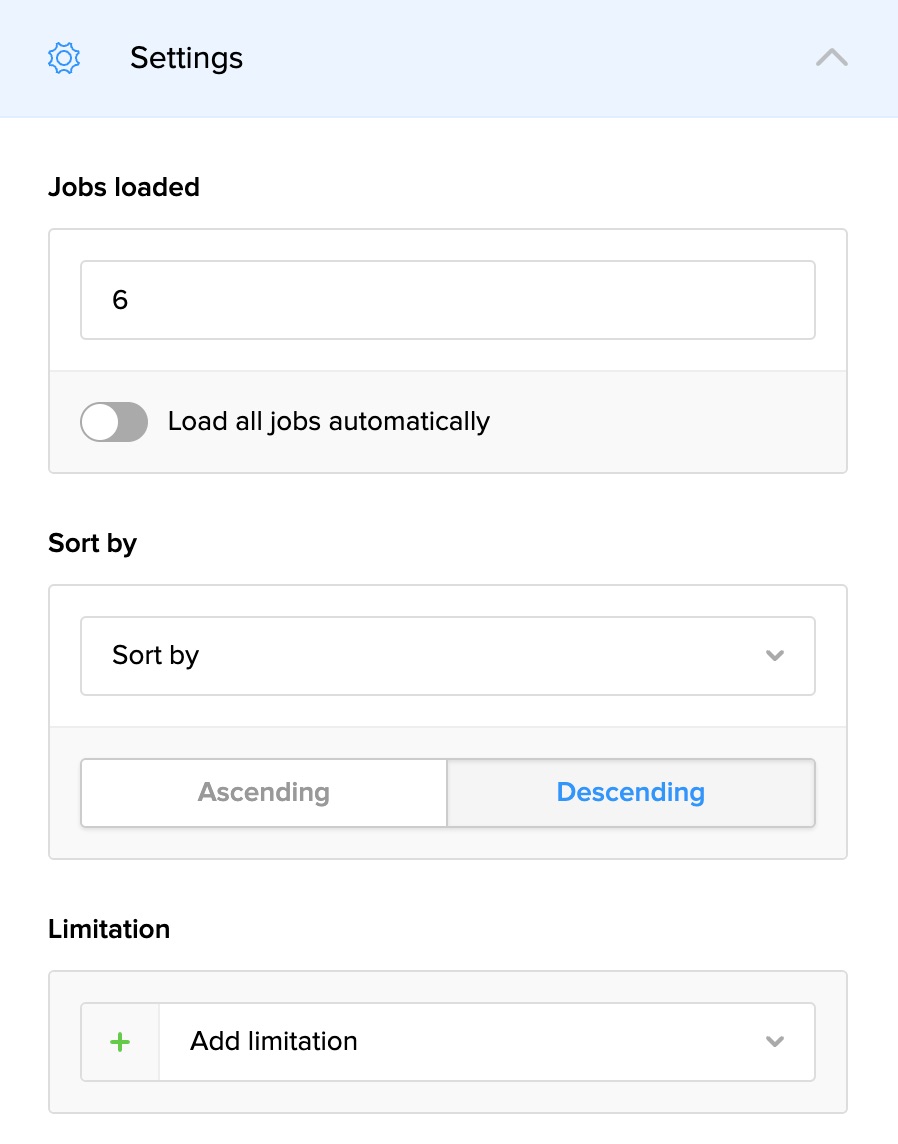This screenshot has height=1144, width=898.
Task: Click the Jobs loaded section label
Action: coord(124,187)
